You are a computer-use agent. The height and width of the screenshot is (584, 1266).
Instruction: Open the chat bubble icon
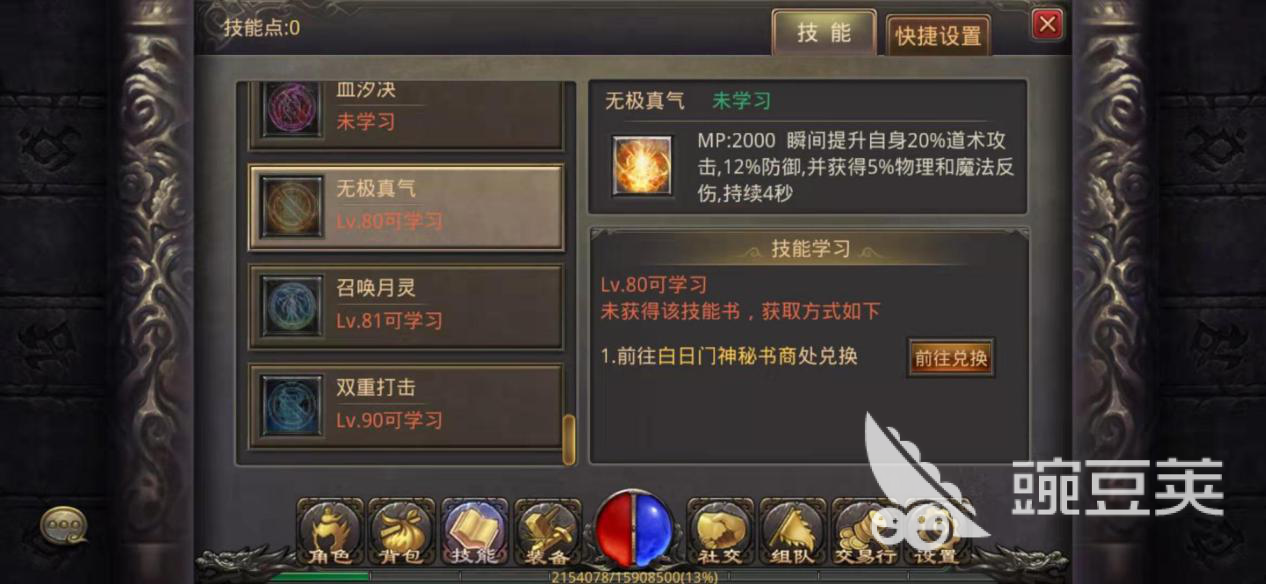[x=63, y=525]
